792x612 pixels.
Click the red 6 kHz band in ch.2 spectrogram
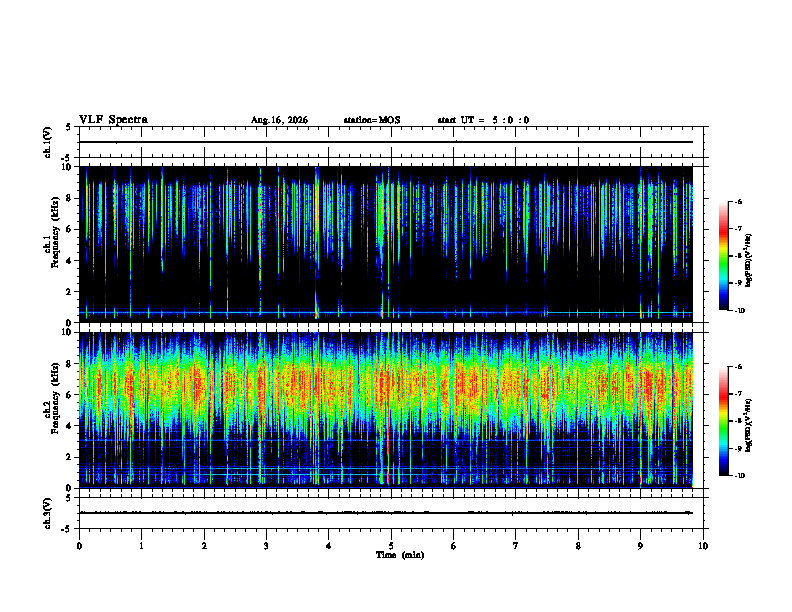point(386,386)
